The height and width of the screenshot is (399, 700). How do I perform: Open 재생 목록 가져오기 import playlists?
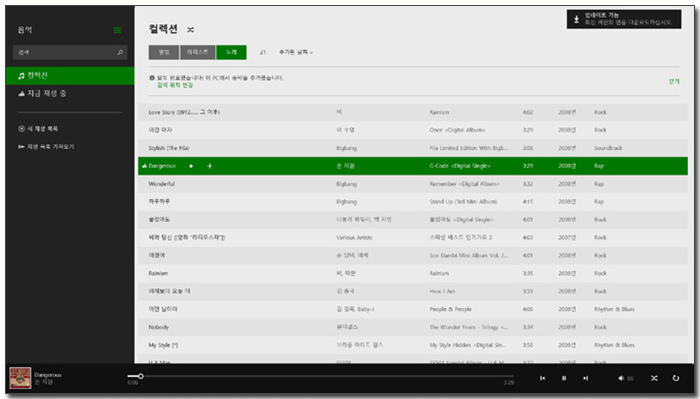(x=46, y=146)
